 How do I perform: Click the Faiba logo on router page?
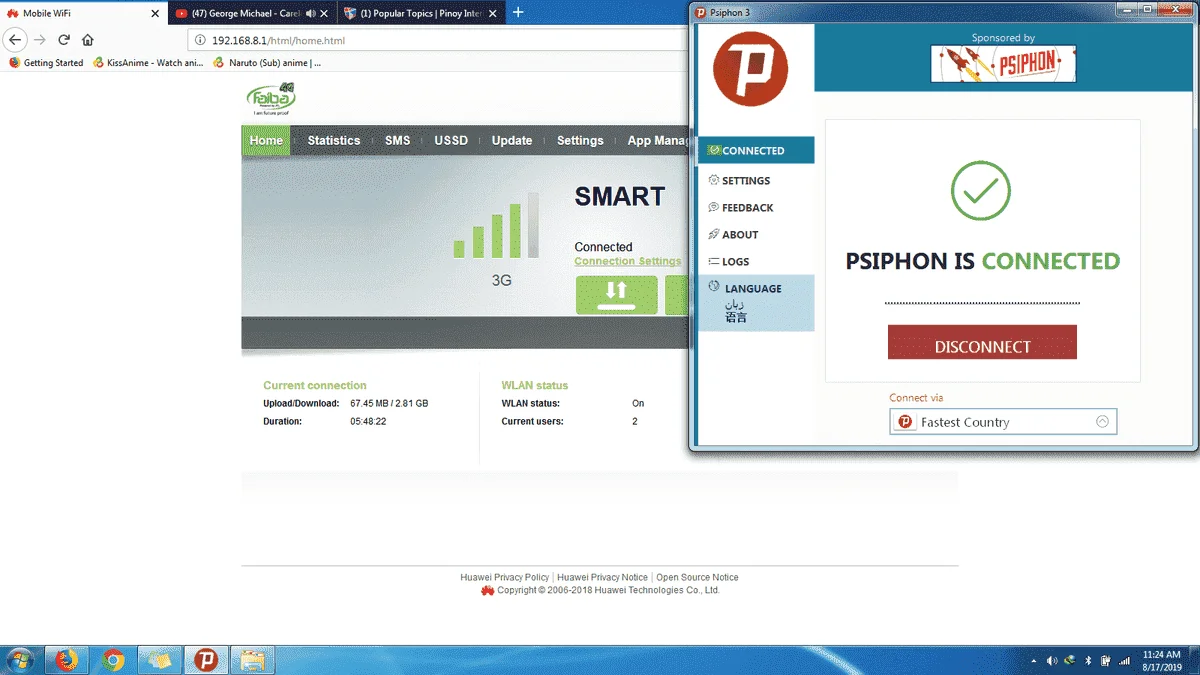[x=271, y=99]
